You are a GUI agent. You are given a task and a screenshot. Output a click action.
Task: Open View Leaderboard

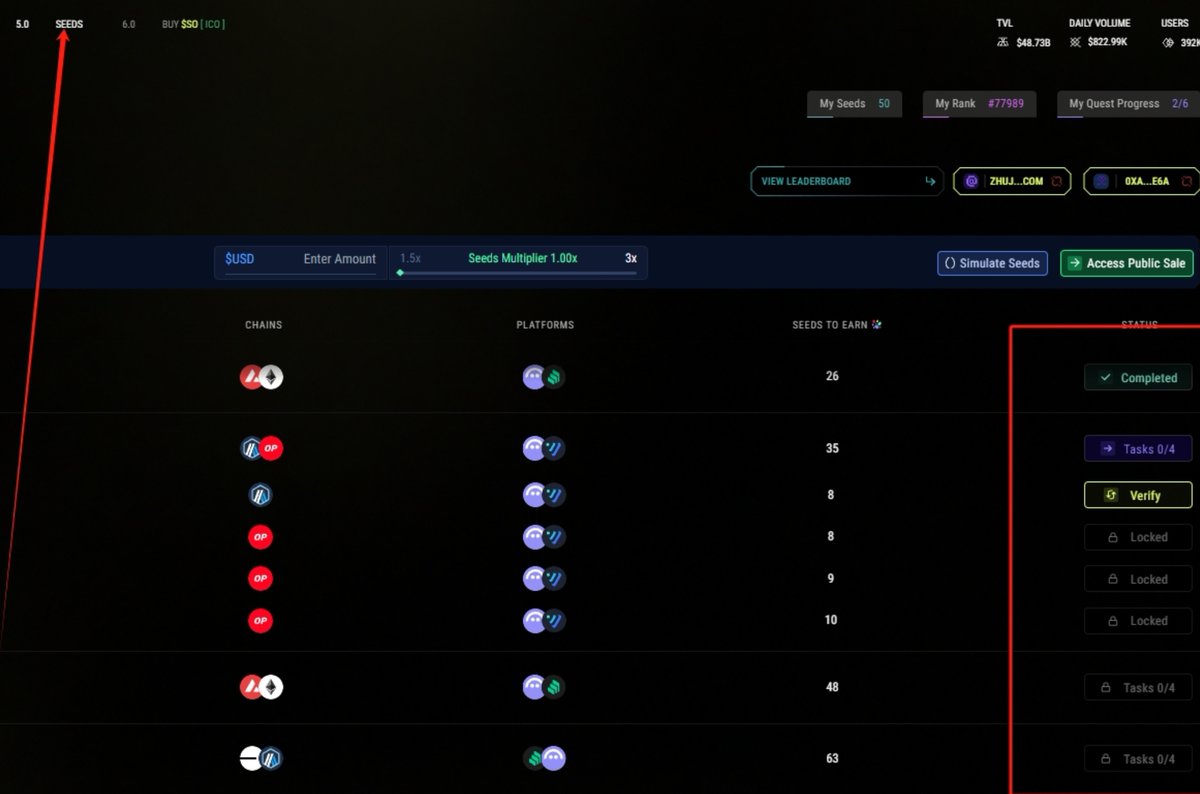pyautogui.click(x=846, y=181)
